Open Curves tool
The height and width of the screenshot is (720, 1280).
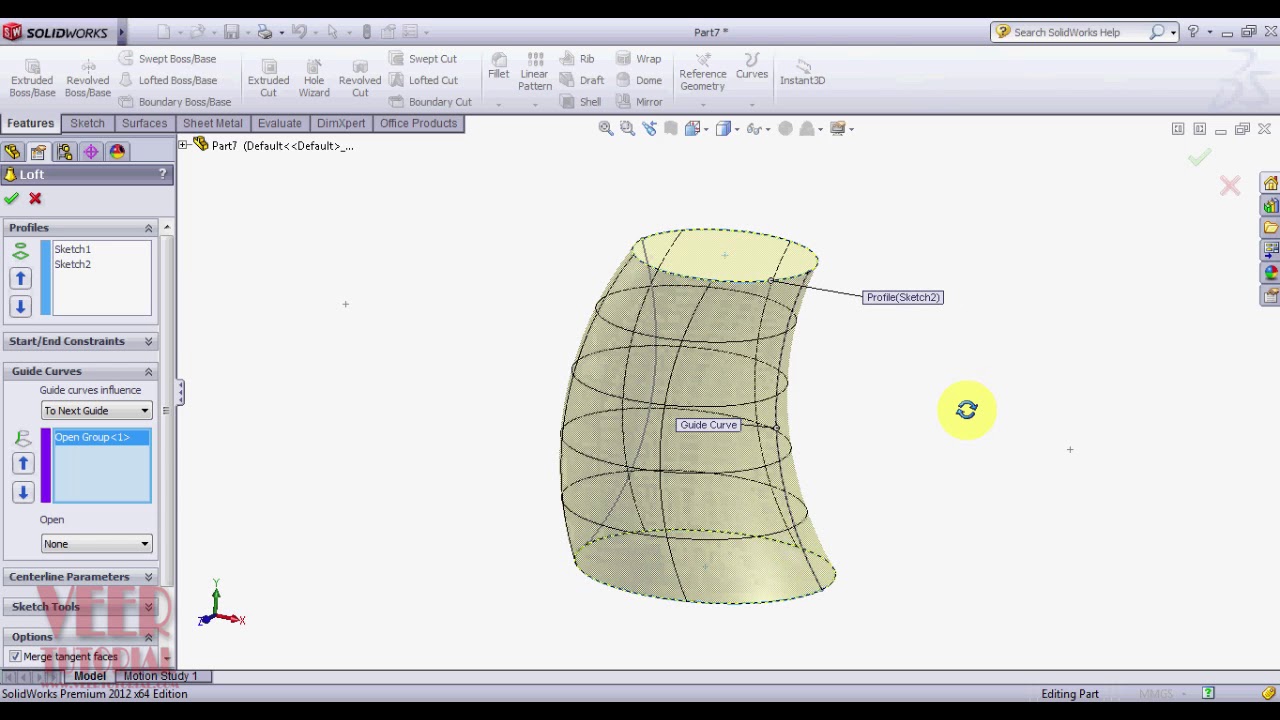(752, 66)
